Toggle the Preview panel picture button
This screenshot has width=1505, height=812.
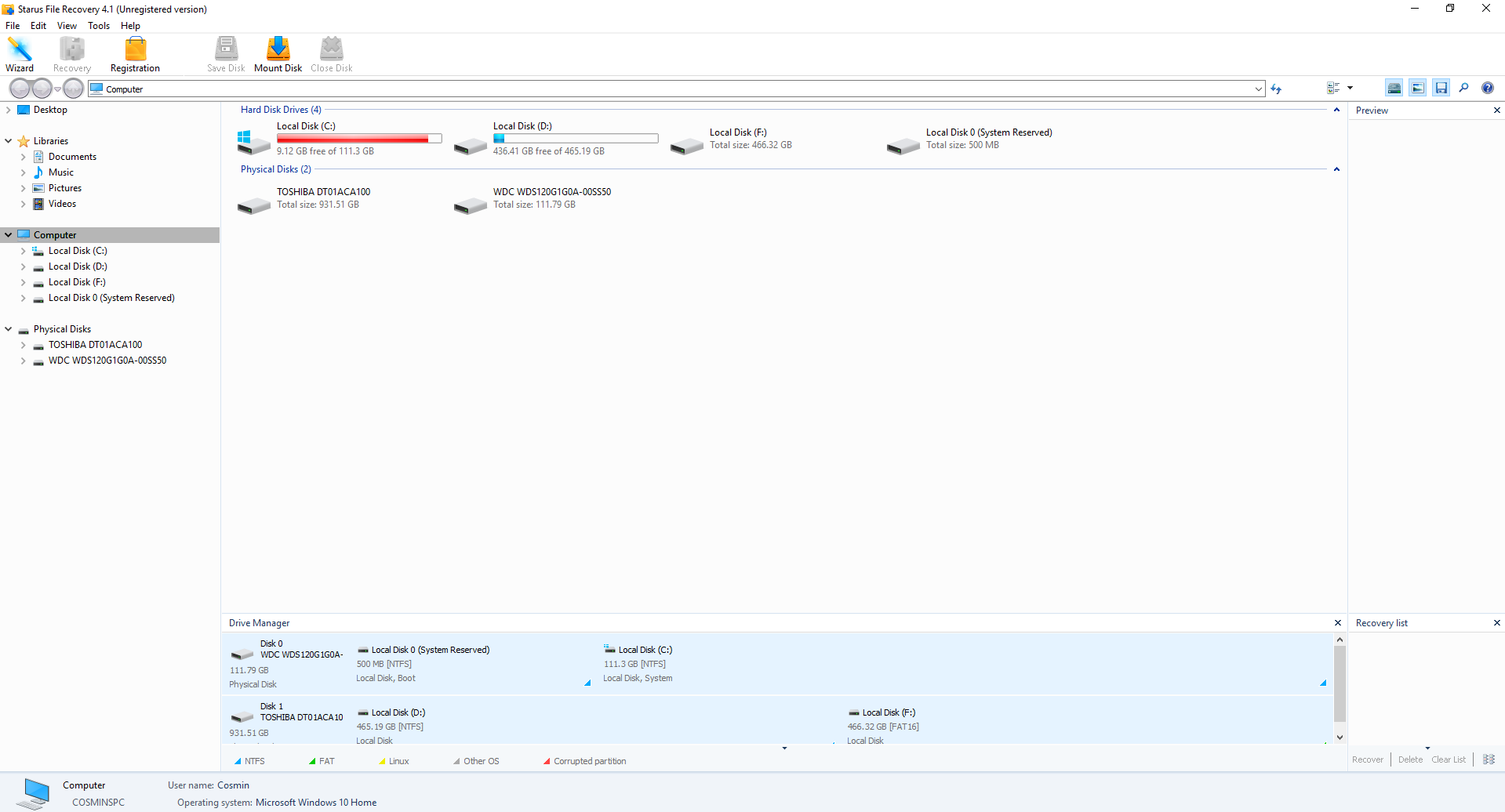(1418, 88)
